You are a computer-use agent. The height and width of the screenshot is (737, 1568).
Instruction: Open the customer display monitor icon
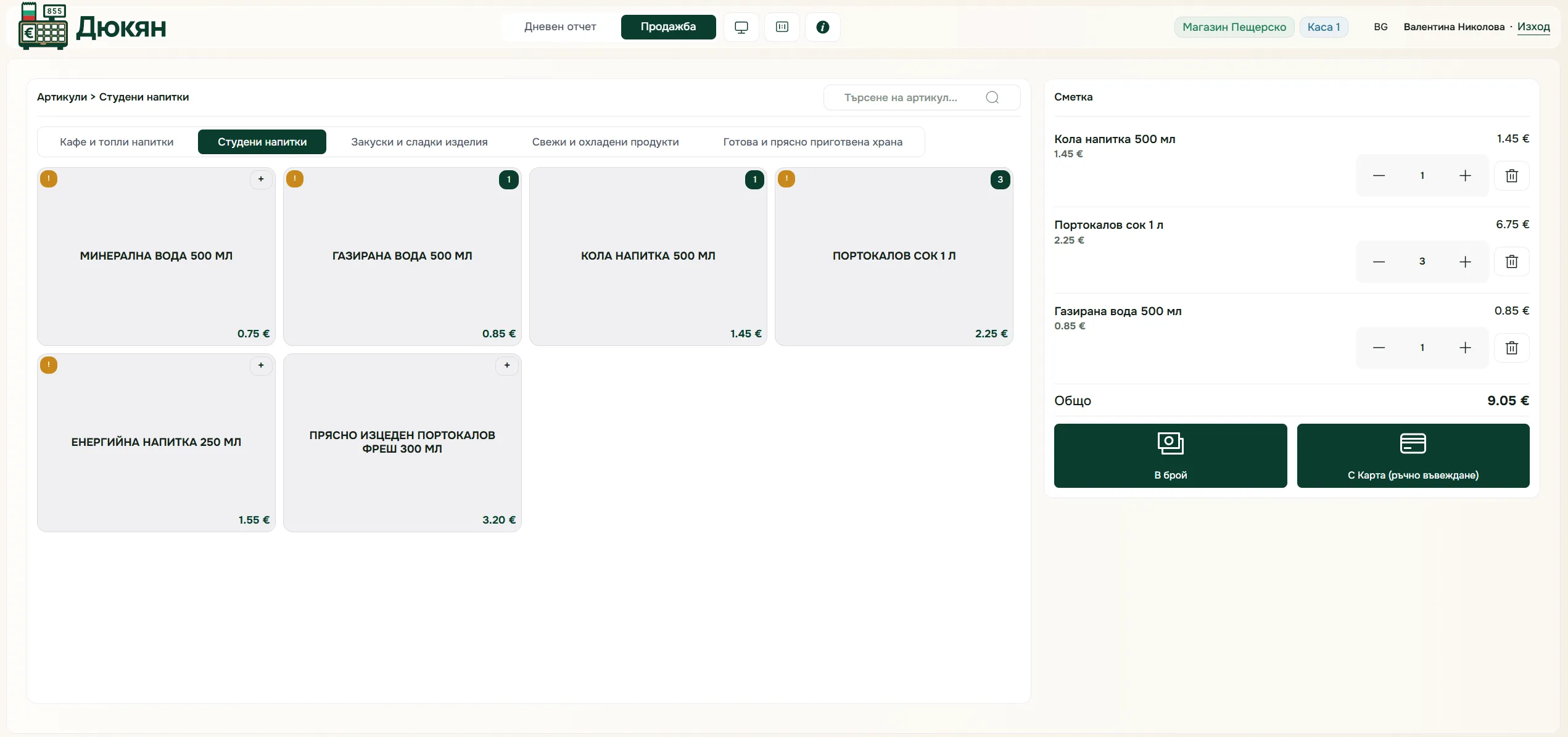coord(741,27)
